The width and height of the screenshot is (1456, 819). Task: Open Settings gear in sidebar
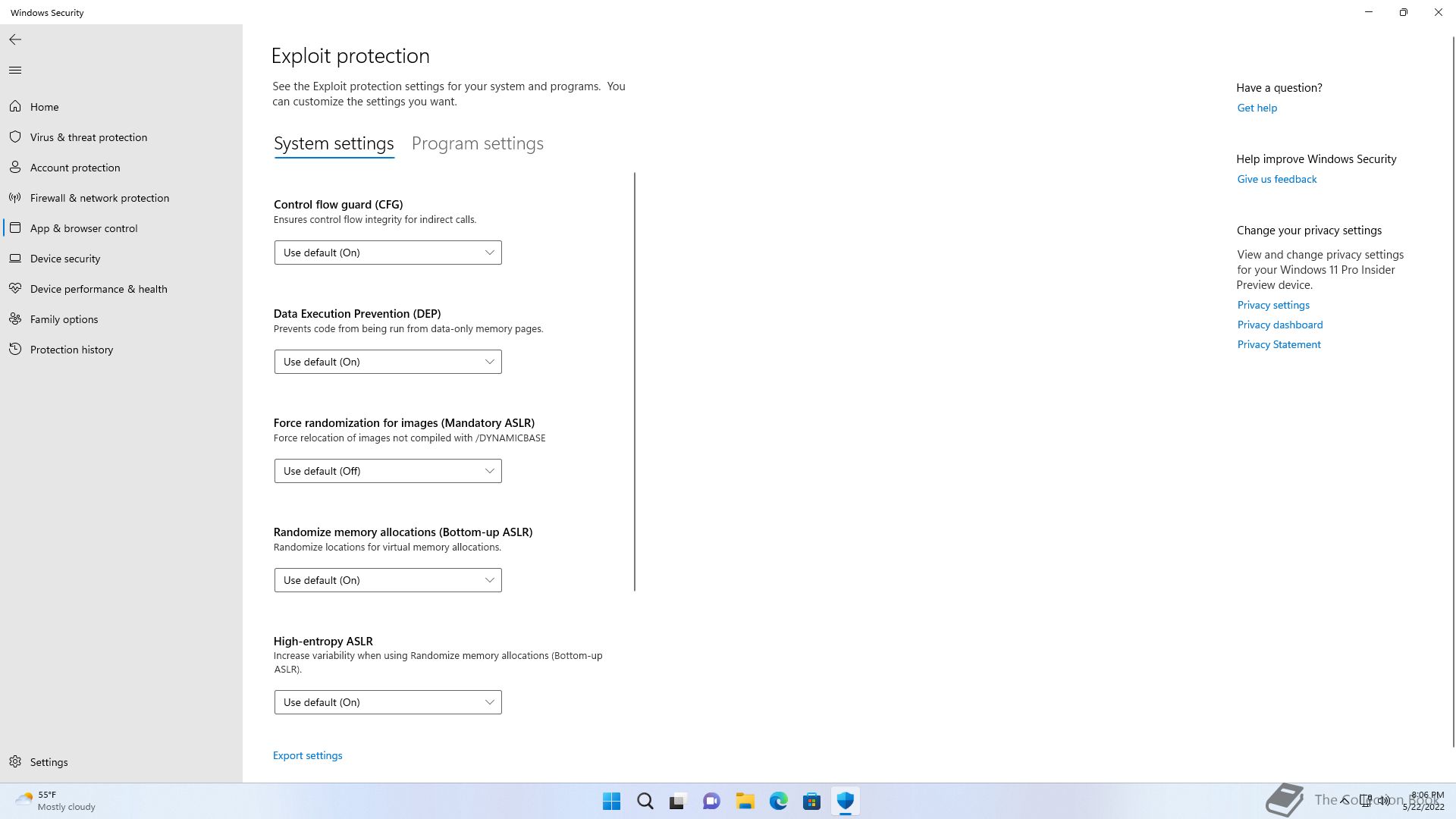15,762
